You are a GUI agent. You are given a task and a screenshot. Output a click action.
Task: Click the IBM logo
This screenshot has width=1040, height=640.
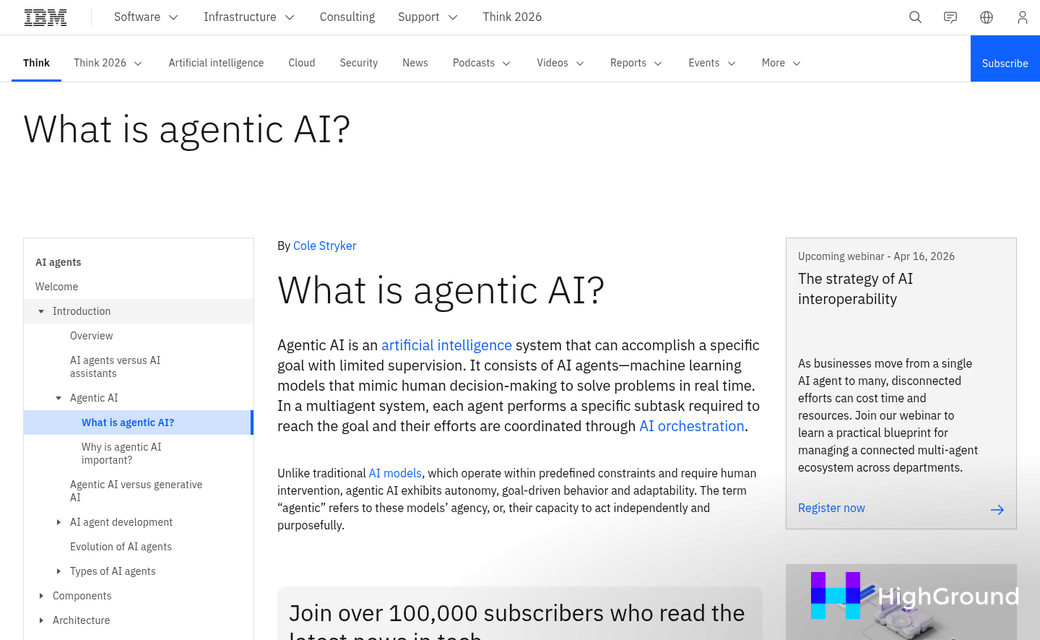(x=45, y=17)
